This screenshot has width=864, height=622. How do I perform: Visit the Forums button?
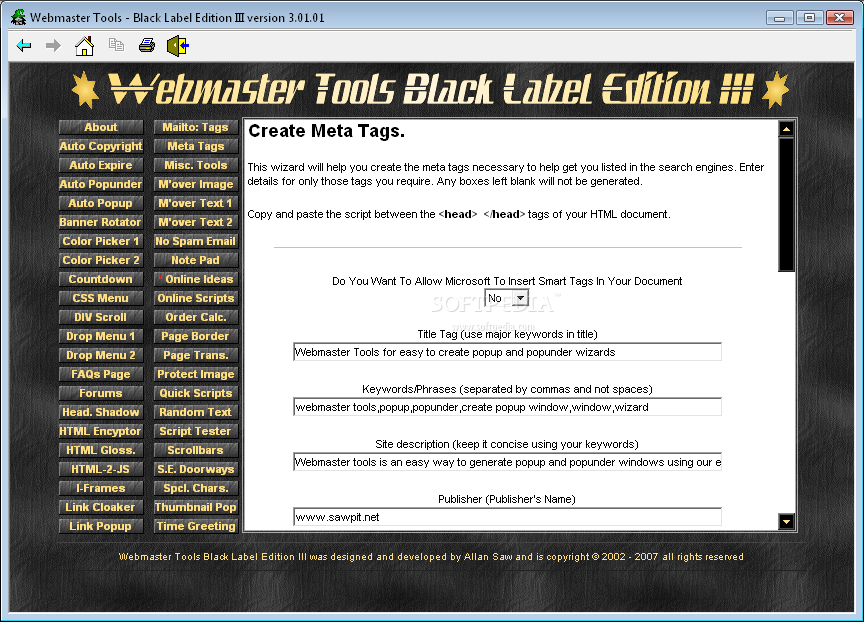pyautogui.click(x=101, y=393)
